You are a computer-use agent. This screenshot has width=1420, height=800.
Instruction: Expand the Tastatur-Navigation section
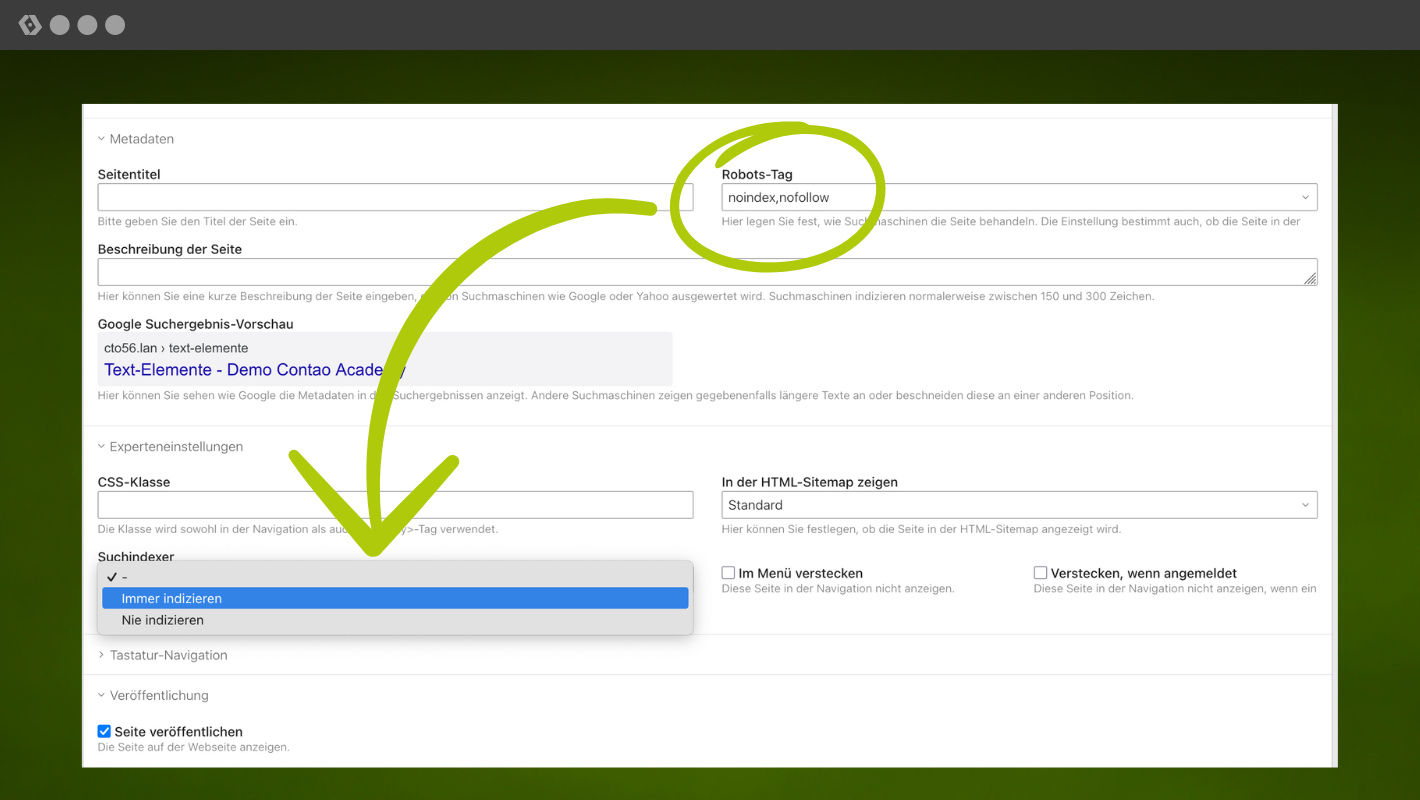[102, 656]
